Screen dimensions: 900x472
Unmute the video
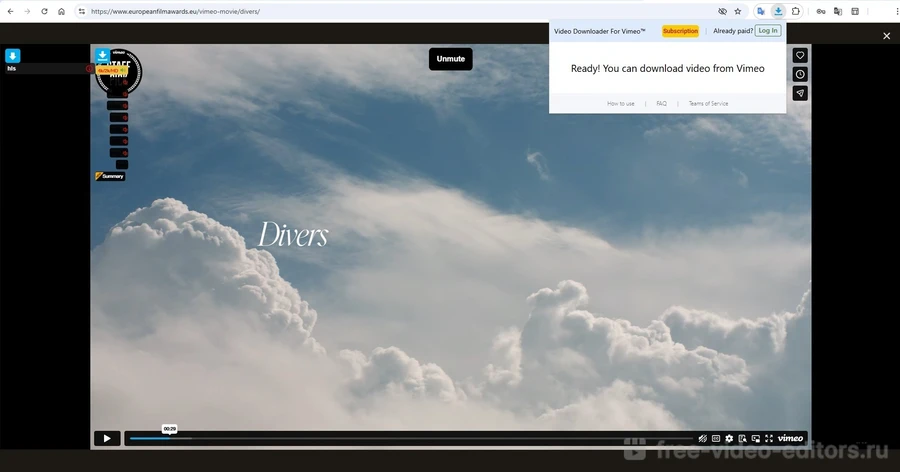(451, 59)
